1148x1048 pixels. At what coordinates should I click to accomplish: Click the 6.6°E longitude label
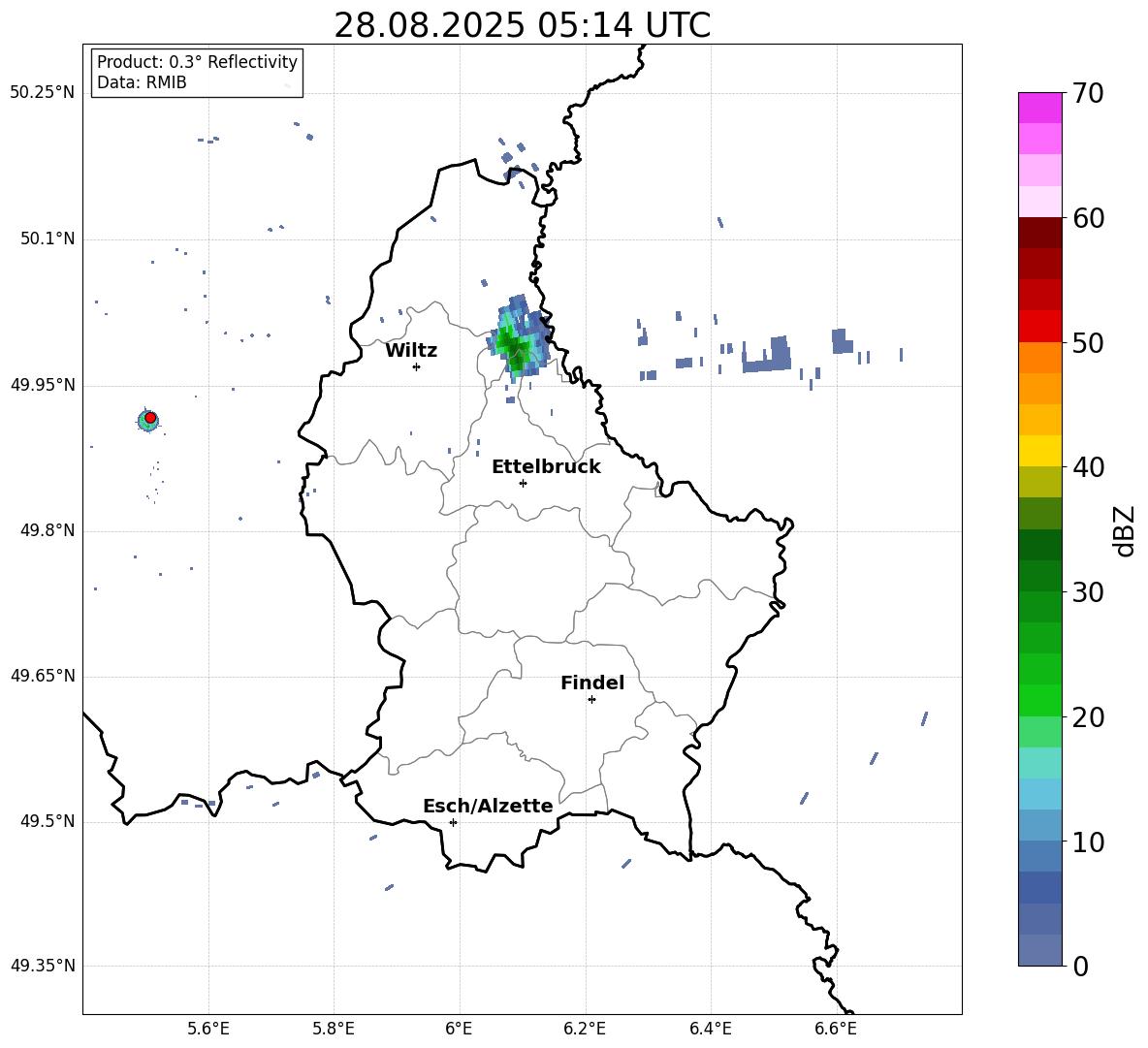(x=836, y=1029)
